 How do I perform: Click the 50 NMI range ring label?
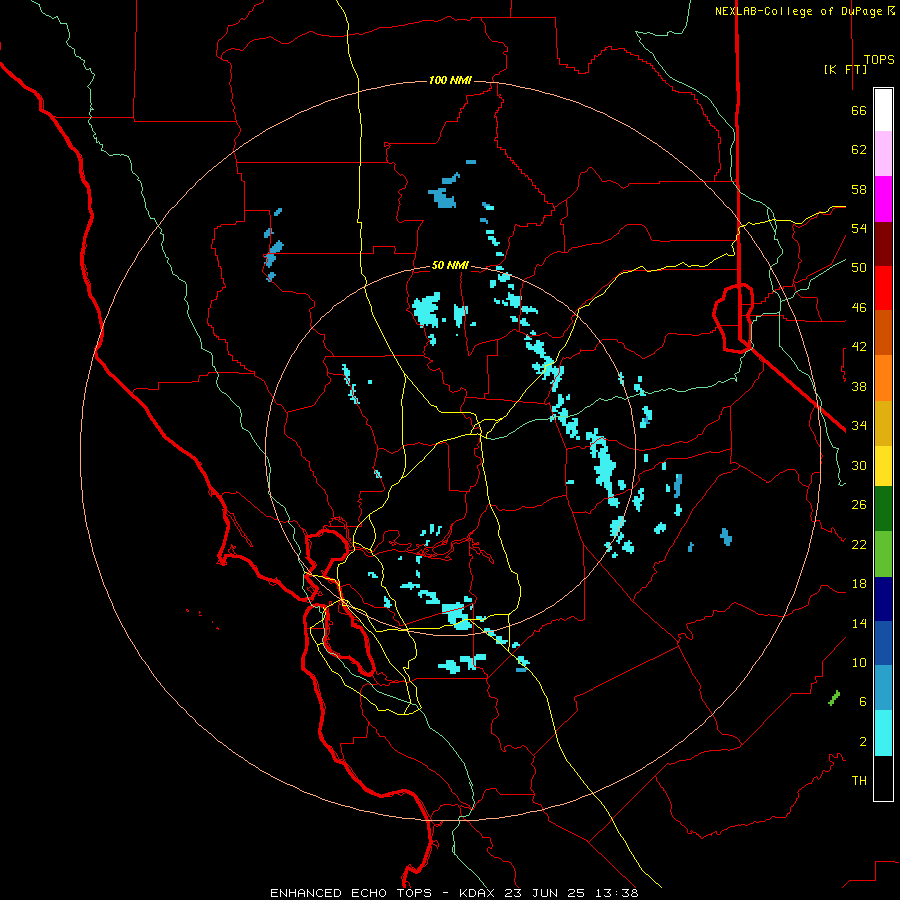pyautogui.click(x=450, y=265)
